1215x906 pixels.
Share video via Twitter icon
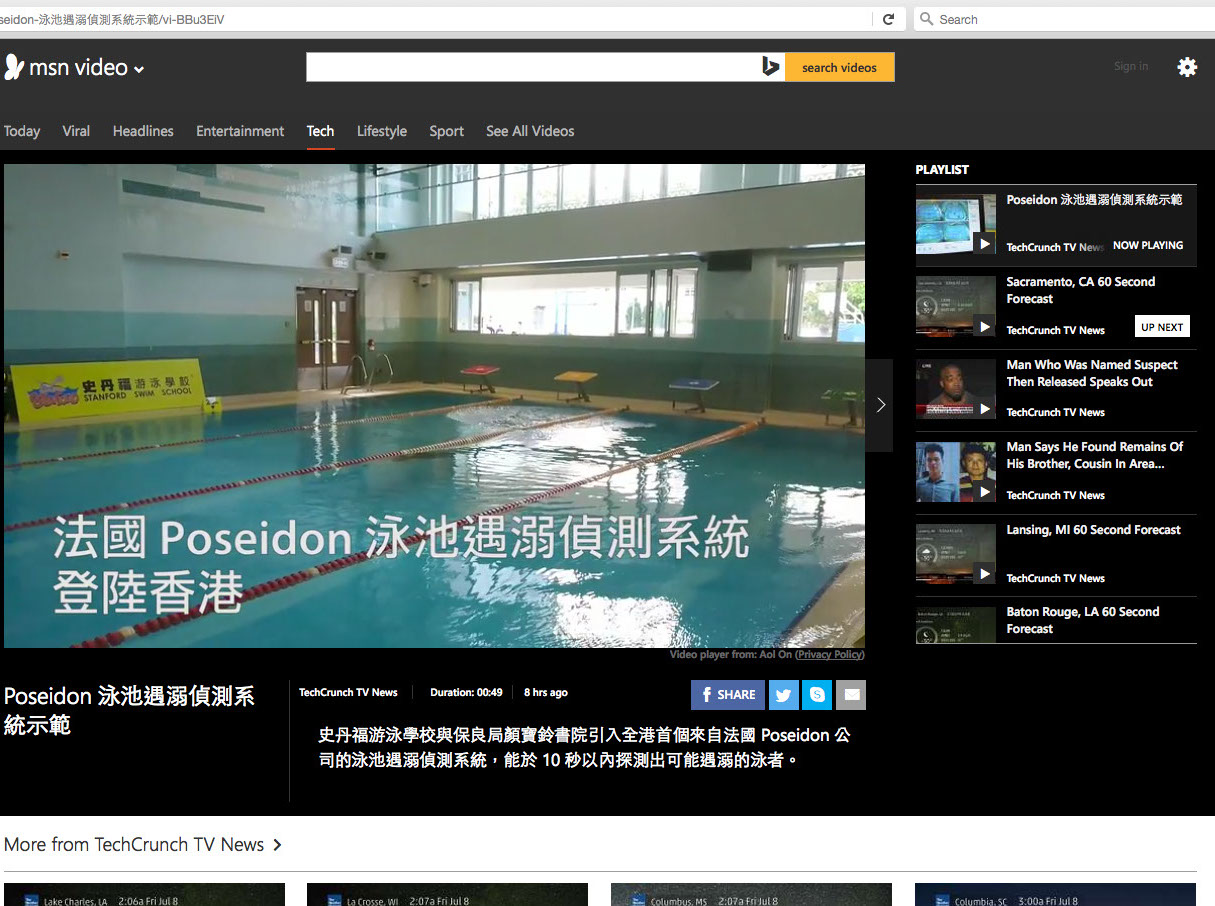(784, 695)
